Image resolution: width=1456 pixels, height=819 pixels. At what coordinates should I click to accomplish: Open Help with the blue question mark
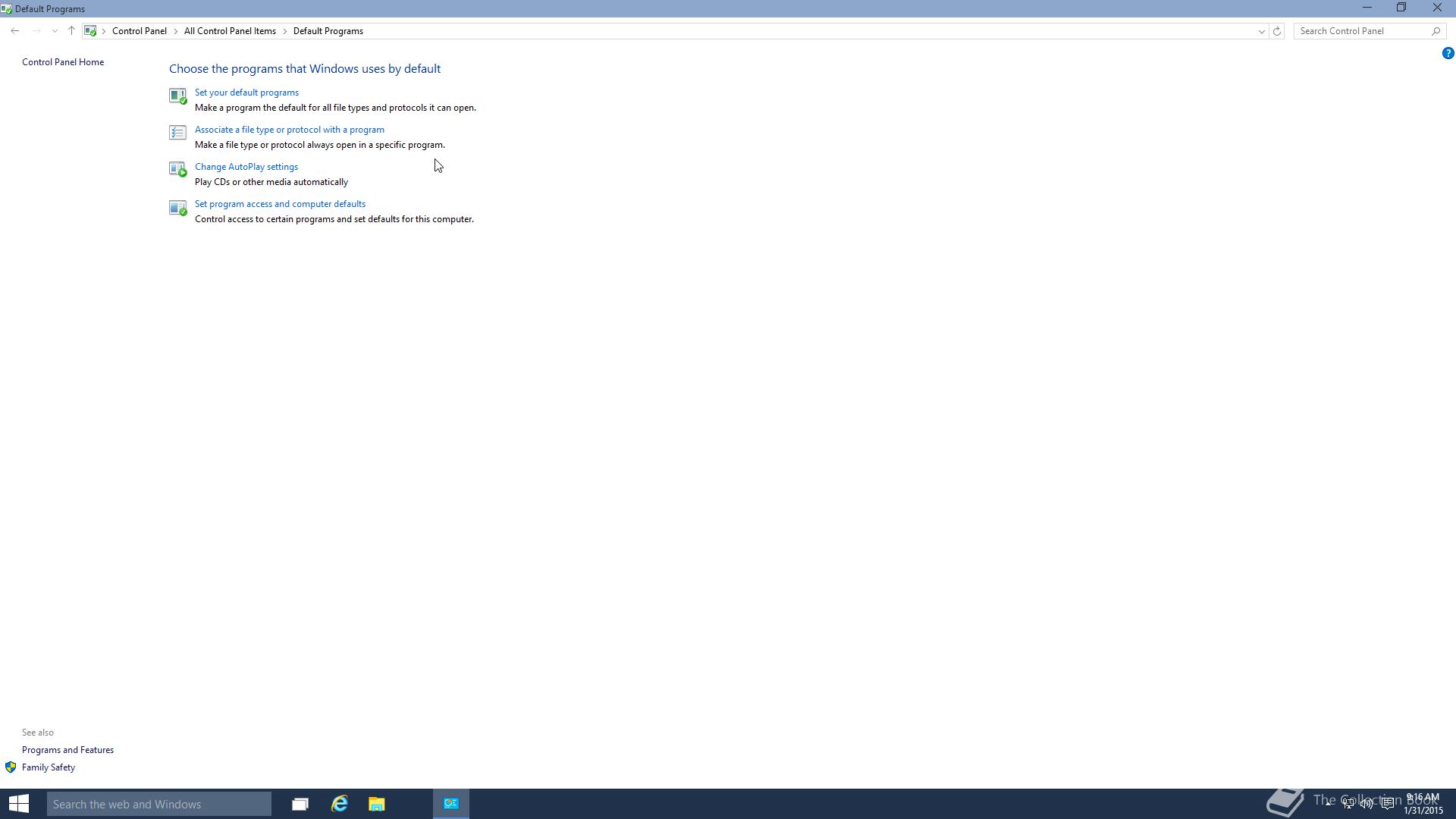(x=1448, y=53)
